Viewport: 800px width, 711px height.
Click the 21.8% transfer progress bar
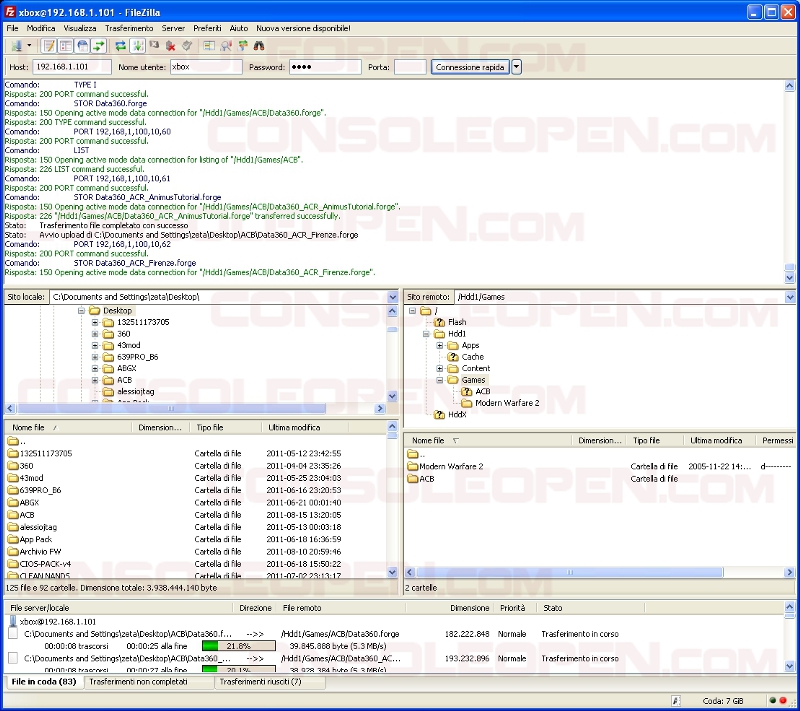pos(238,646)
